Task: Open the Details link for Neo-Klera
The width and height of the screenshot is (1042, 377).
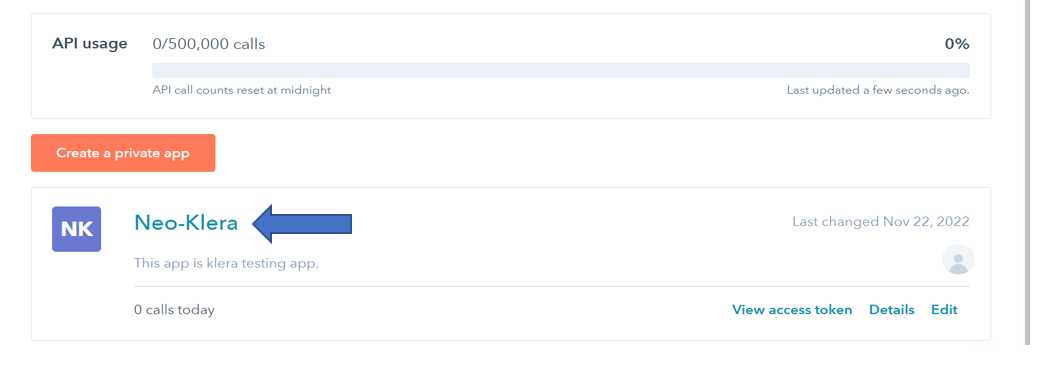Action: click(892, 310)
